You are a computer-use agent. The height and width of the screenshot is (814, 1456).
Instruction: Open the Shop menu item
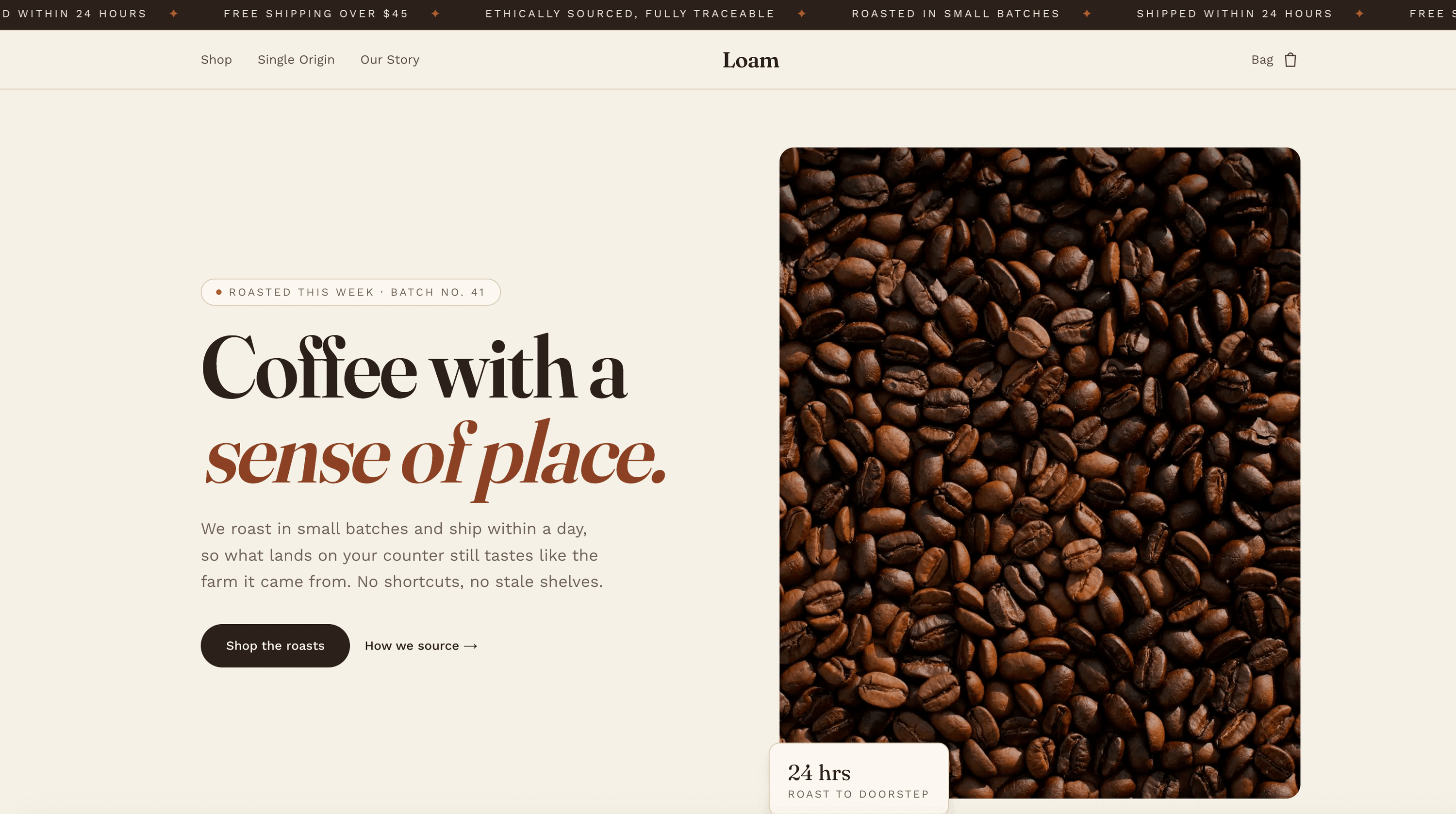(x=216, y=60)
